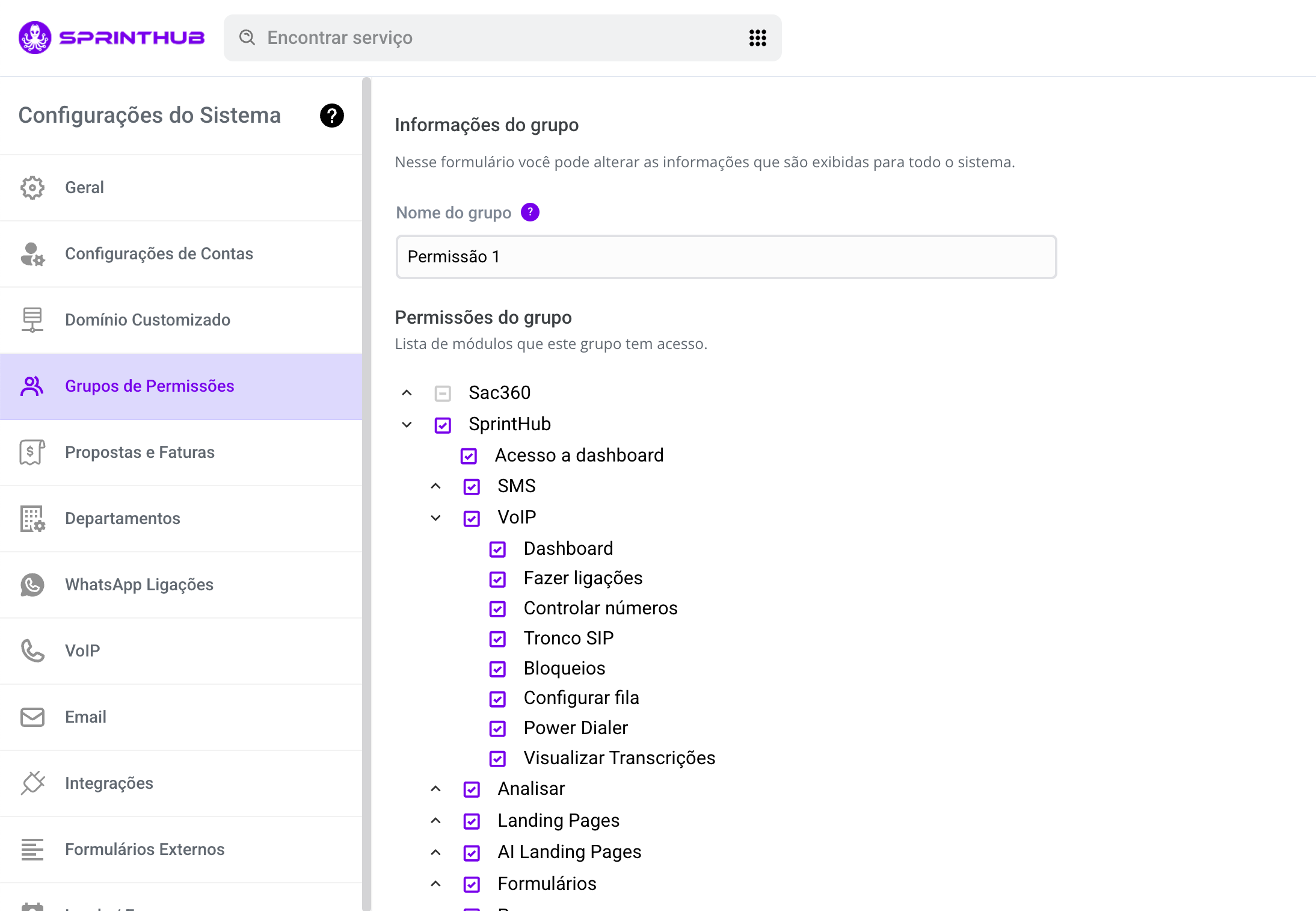Click the WhatsApp Ligações icon
Image resolution: width=1316 pixels, height=911 pixels.
(32, 585)
